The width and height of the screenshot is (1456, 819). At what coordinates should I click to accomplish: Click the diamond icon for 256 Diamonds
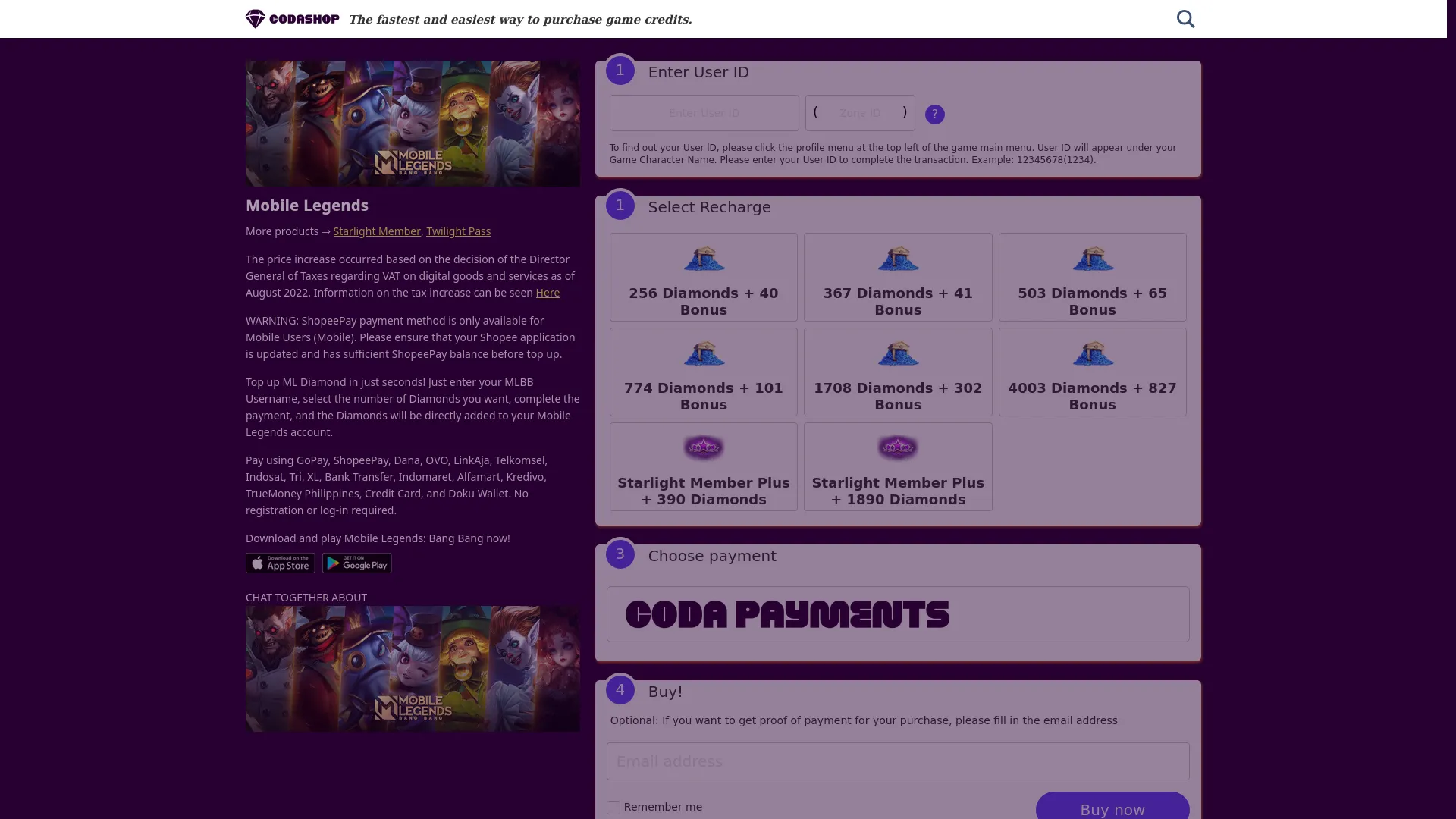tap(704, 259)
